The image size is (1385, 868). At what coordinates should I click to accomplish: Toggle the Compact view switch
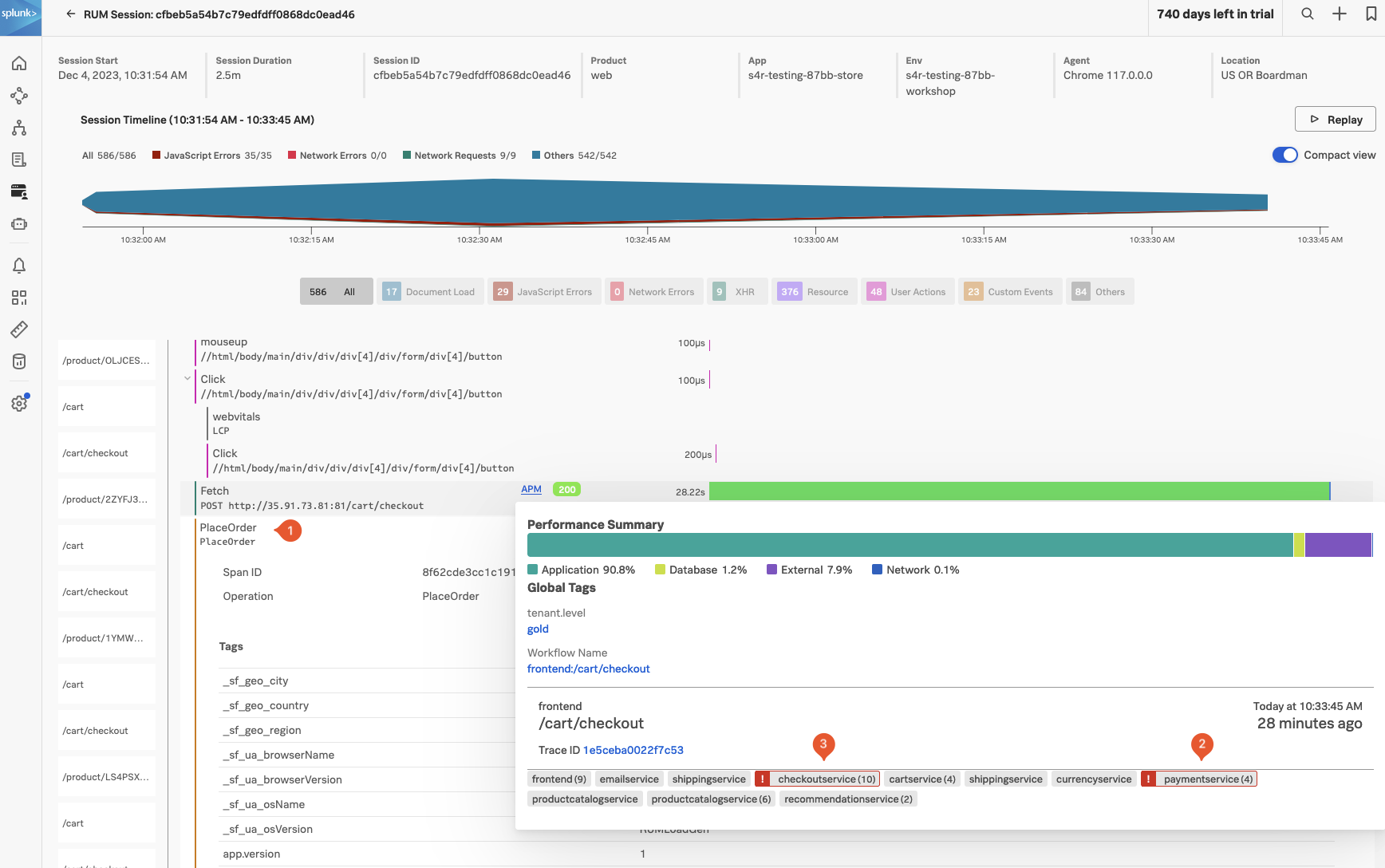(x=1285, y=155)
